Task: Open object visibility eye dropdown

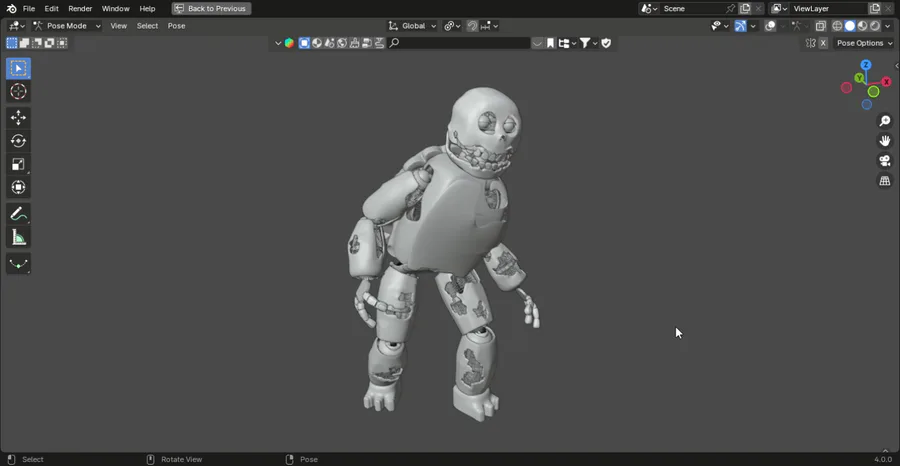Action: pos(720,26)
